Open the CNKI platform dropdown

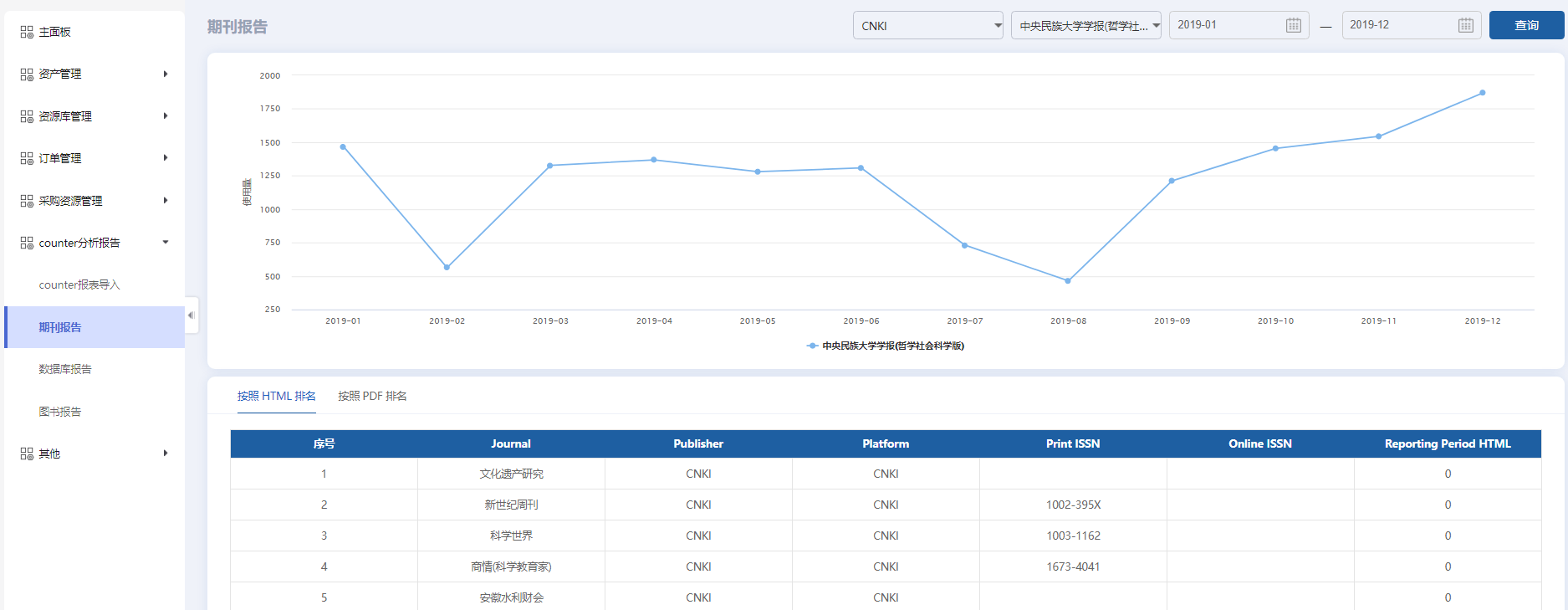(x=927, y=26)
